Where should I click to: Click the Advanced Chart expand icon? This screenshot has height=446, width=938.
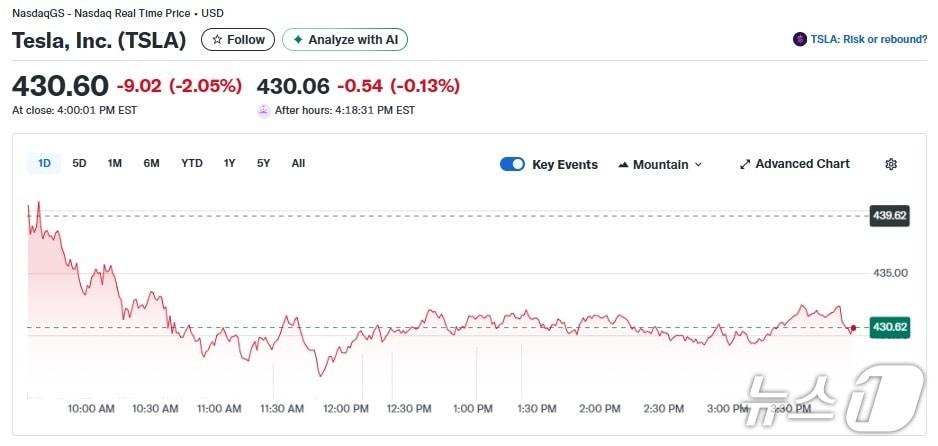(x=745, y=164)
